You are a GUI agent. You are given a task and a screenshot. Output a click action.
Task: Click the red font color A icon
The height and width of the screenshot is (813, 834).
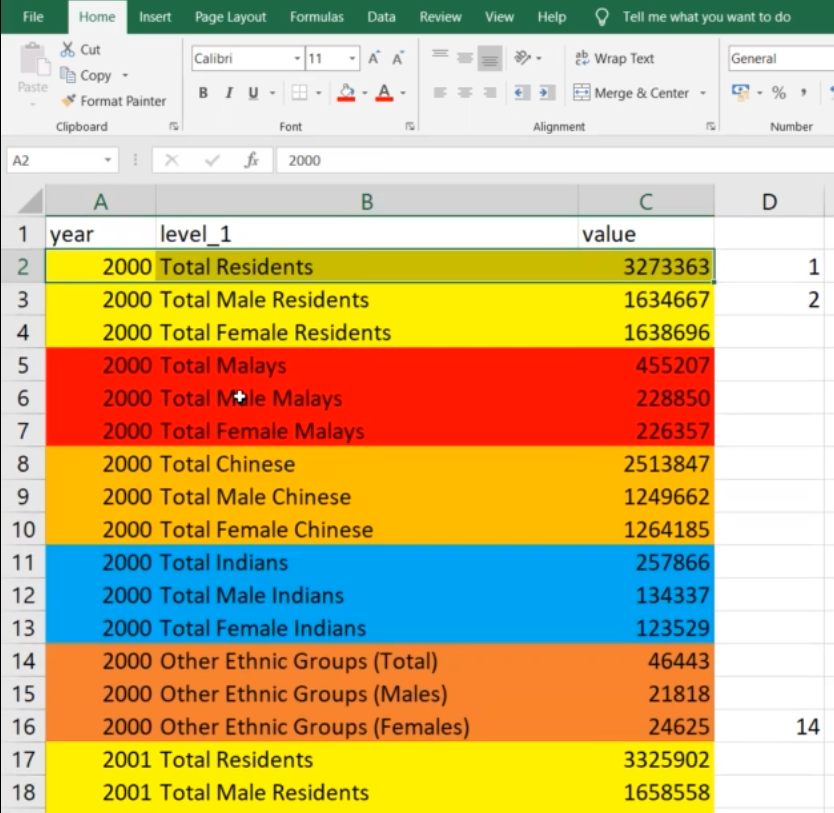[384, 93]
